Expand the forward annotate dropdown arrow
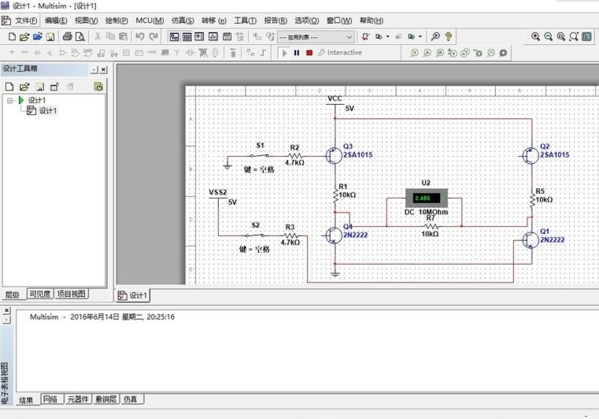Image resolution: width=599 pixels, height=419 pixels. (420, 37)
